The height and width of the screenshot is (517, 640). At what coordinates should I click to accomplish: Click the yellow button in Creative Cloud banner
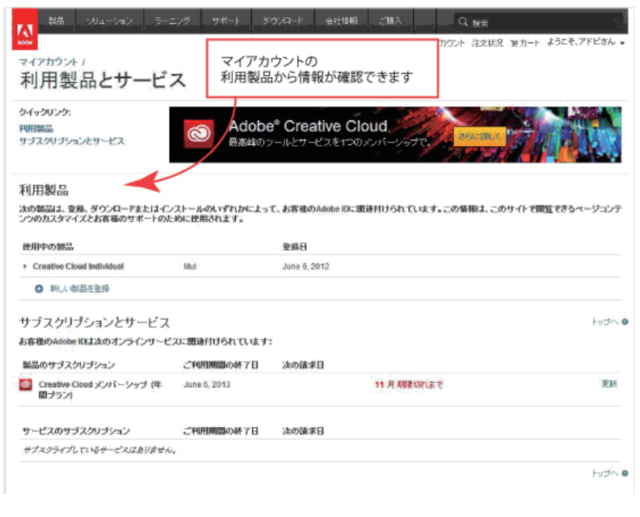pyautogui.click(x=478, y=136)
